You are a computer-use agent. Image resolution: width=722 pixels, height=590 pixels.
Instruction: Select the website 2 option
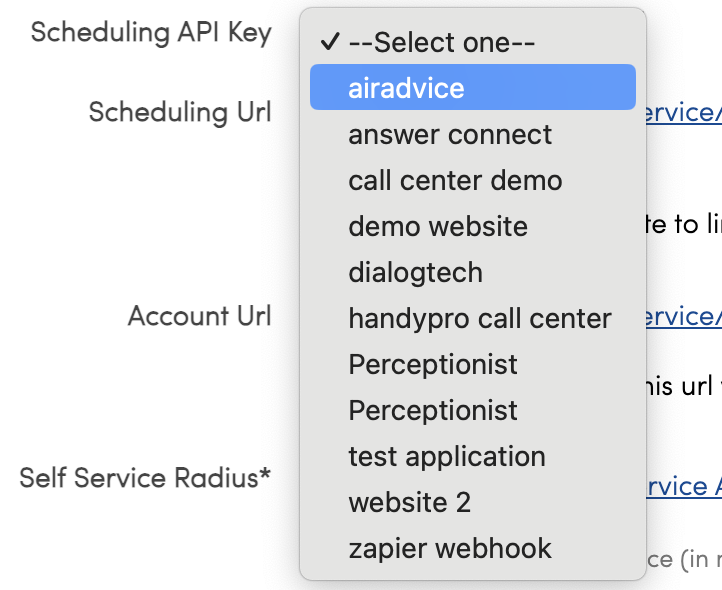[409, 503]
